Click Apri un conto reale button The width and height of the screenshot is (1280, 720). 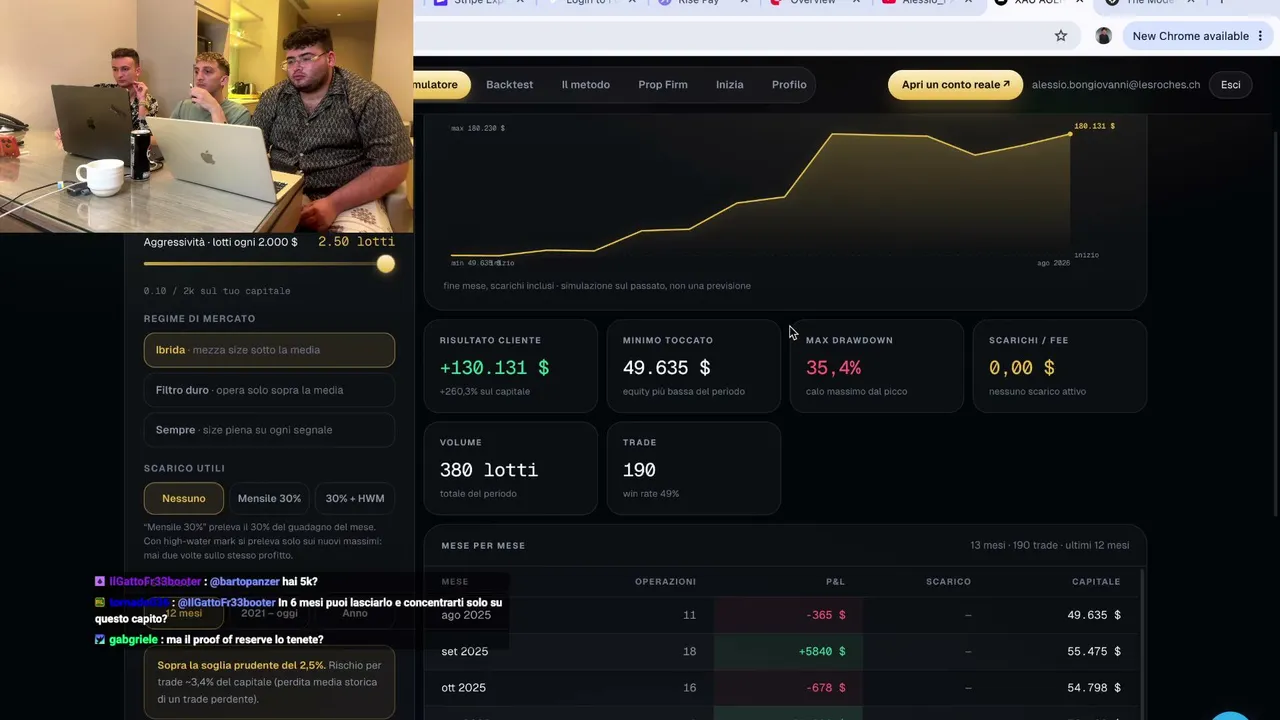[955, 85]
